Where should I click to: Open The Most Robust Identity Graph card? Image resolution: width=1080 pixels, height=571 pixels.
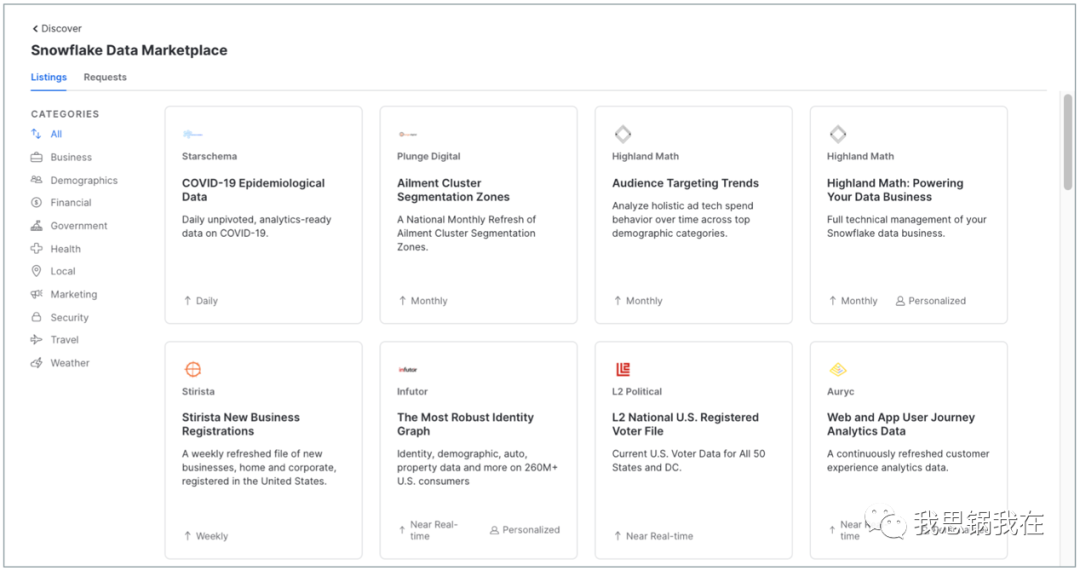coord(465,424)
